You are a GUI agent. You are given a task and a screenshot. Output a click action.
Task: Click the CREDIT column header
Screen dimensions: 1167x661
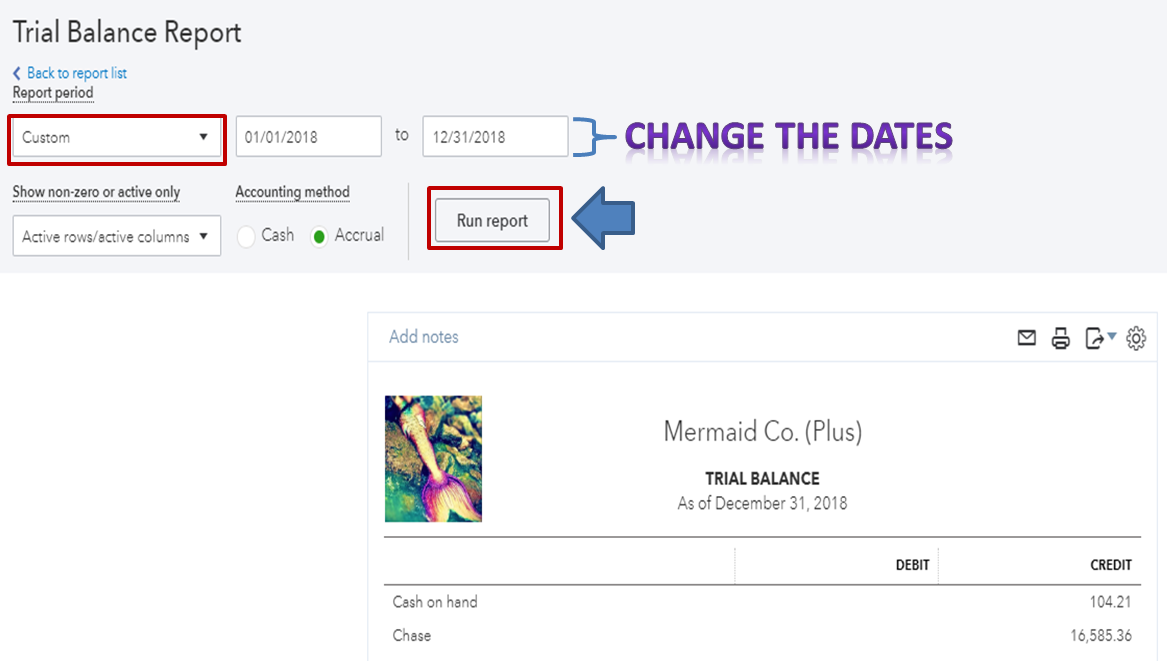pos(1110,565)
